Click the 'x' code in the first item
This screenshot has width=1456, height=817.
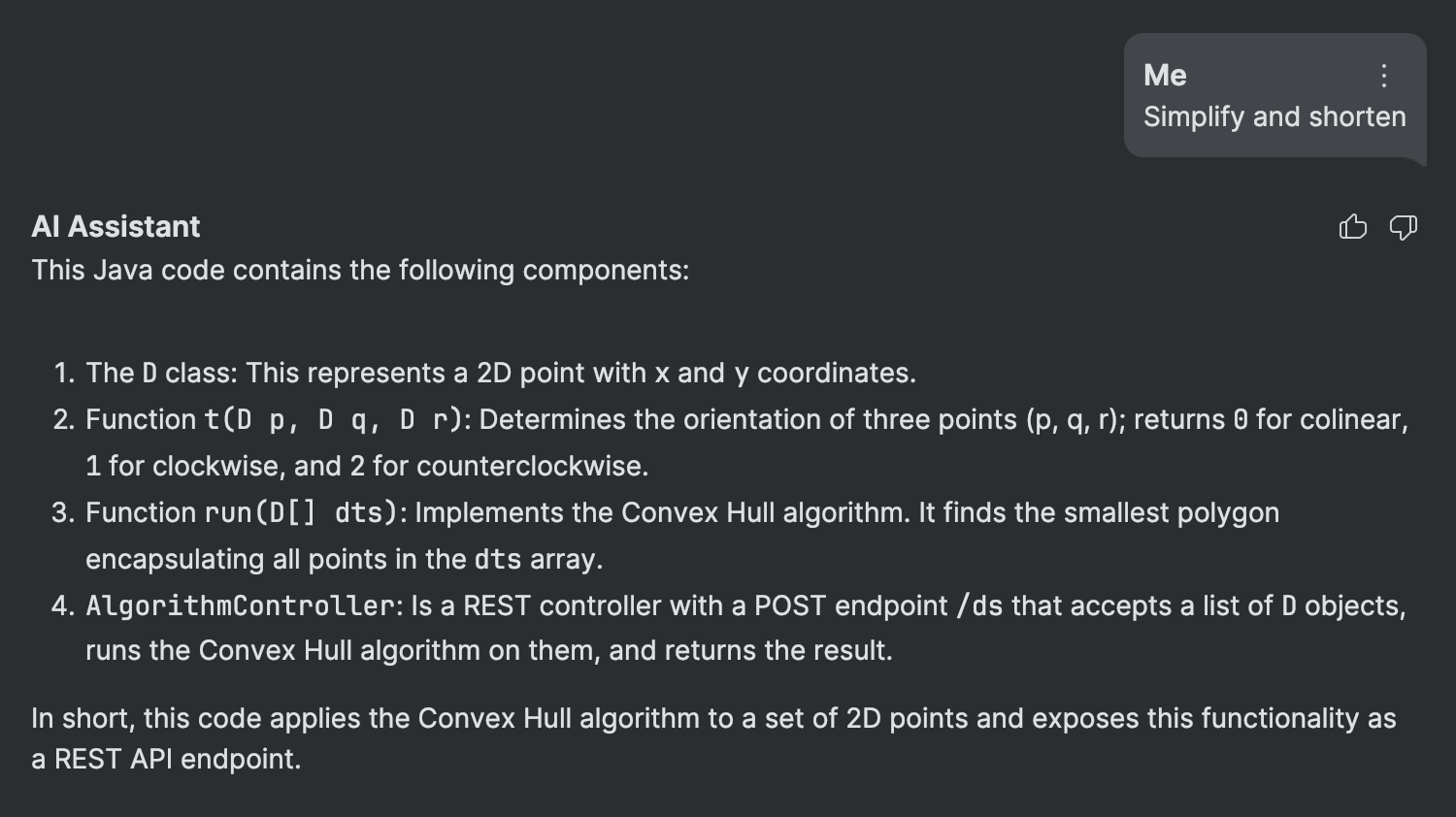662,373
